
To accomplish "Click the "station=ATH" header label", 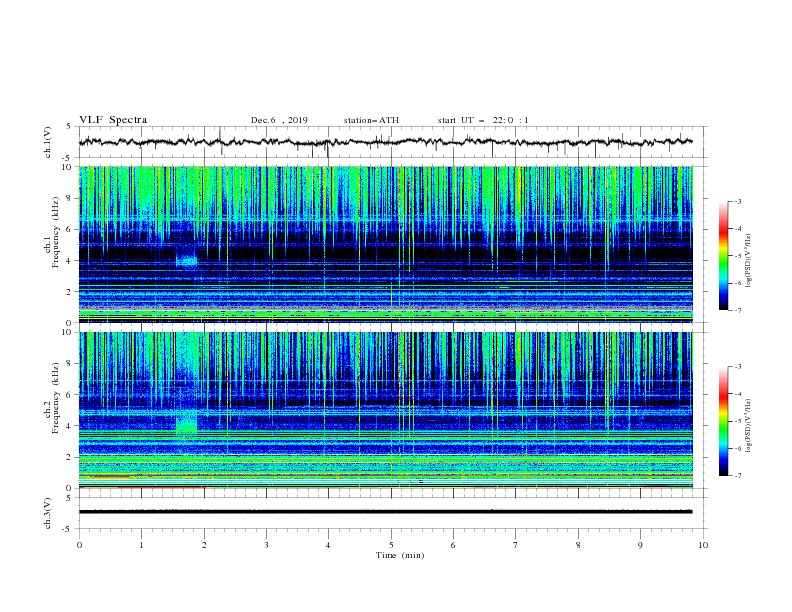I will [371, 120].
